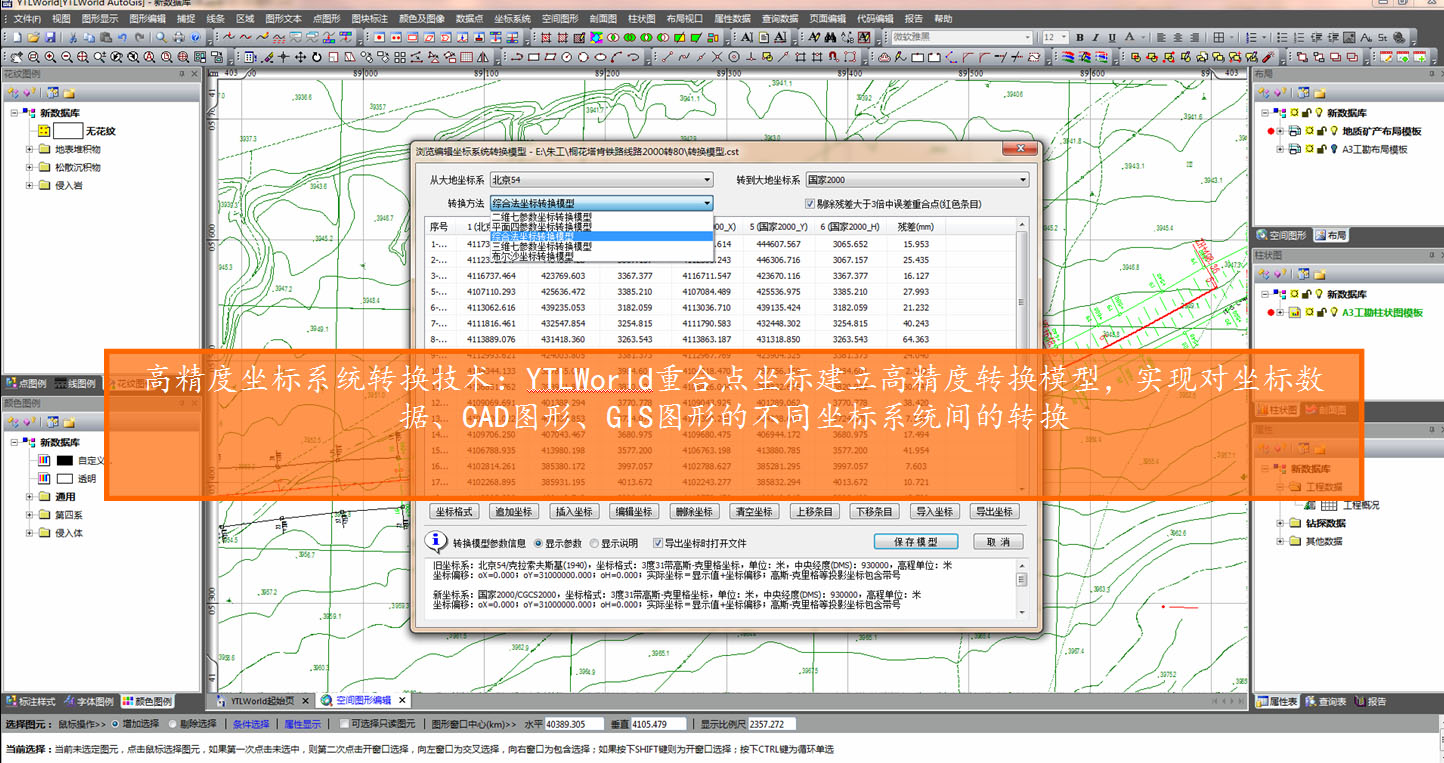This screenshot has width=1444, height=763.
Task: Open the 图形编辑 menu
Action: coord(148,18)
